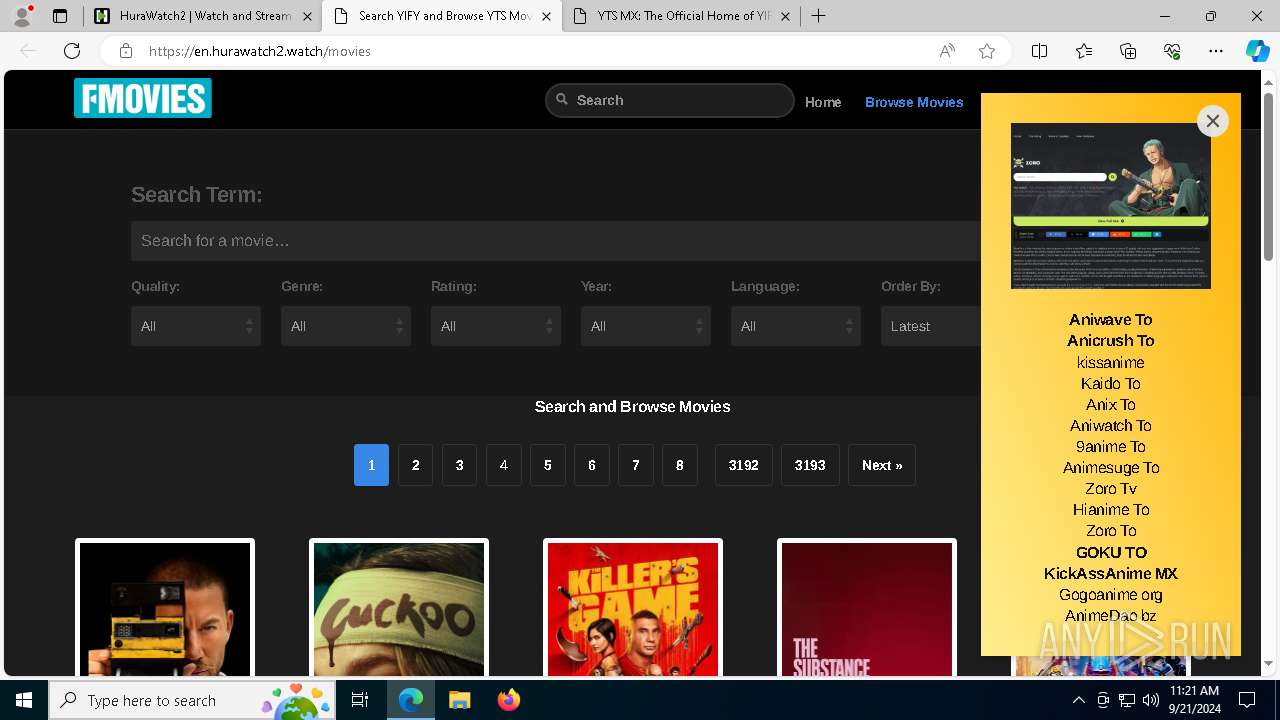This screenshot has height=720, width=1280.
Task: Open the Year dropdown
Action: [646, 326]
